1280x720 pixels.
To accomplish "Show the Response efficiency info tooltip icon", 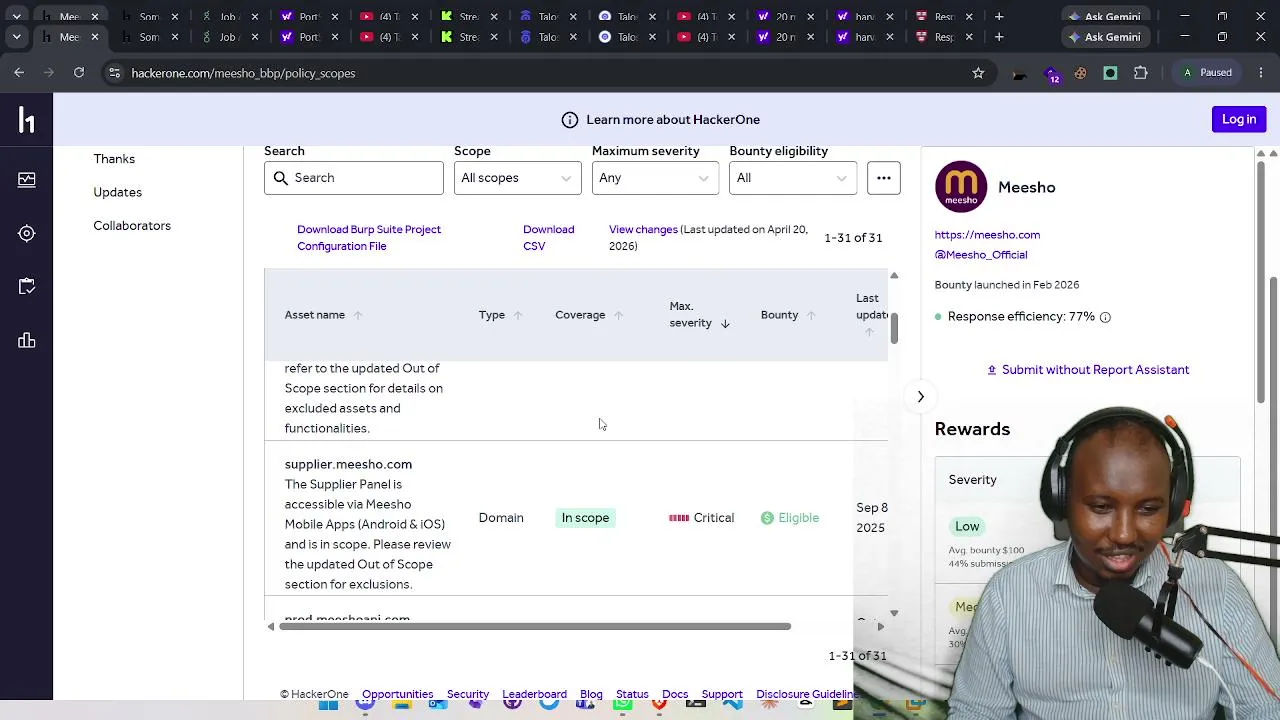I will pyautogui.click(x=1105, y=317).
